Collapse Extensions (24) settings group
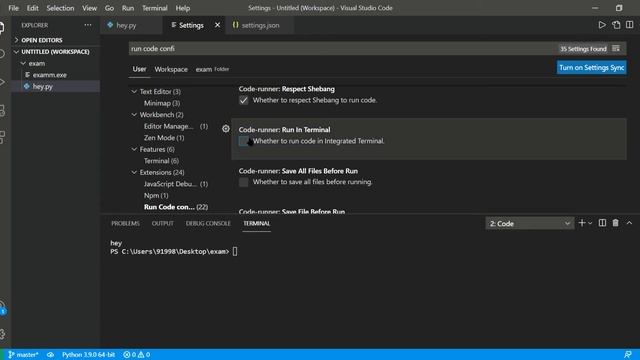The height and width of the screenshot is (360, 640). 134,172
